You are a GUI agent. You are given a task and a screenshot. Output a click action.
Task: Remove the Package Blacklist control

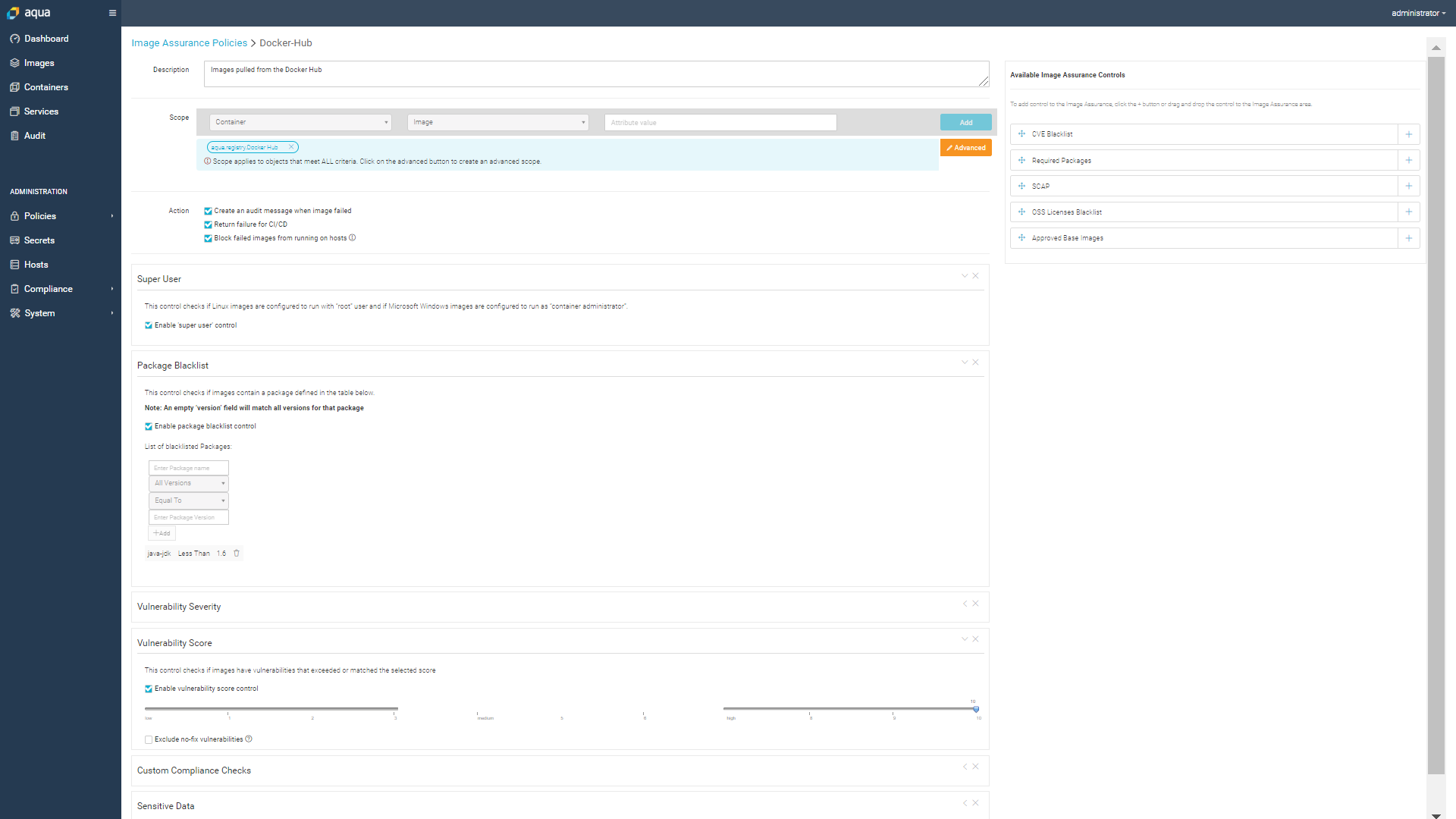[x=976, y=362]
